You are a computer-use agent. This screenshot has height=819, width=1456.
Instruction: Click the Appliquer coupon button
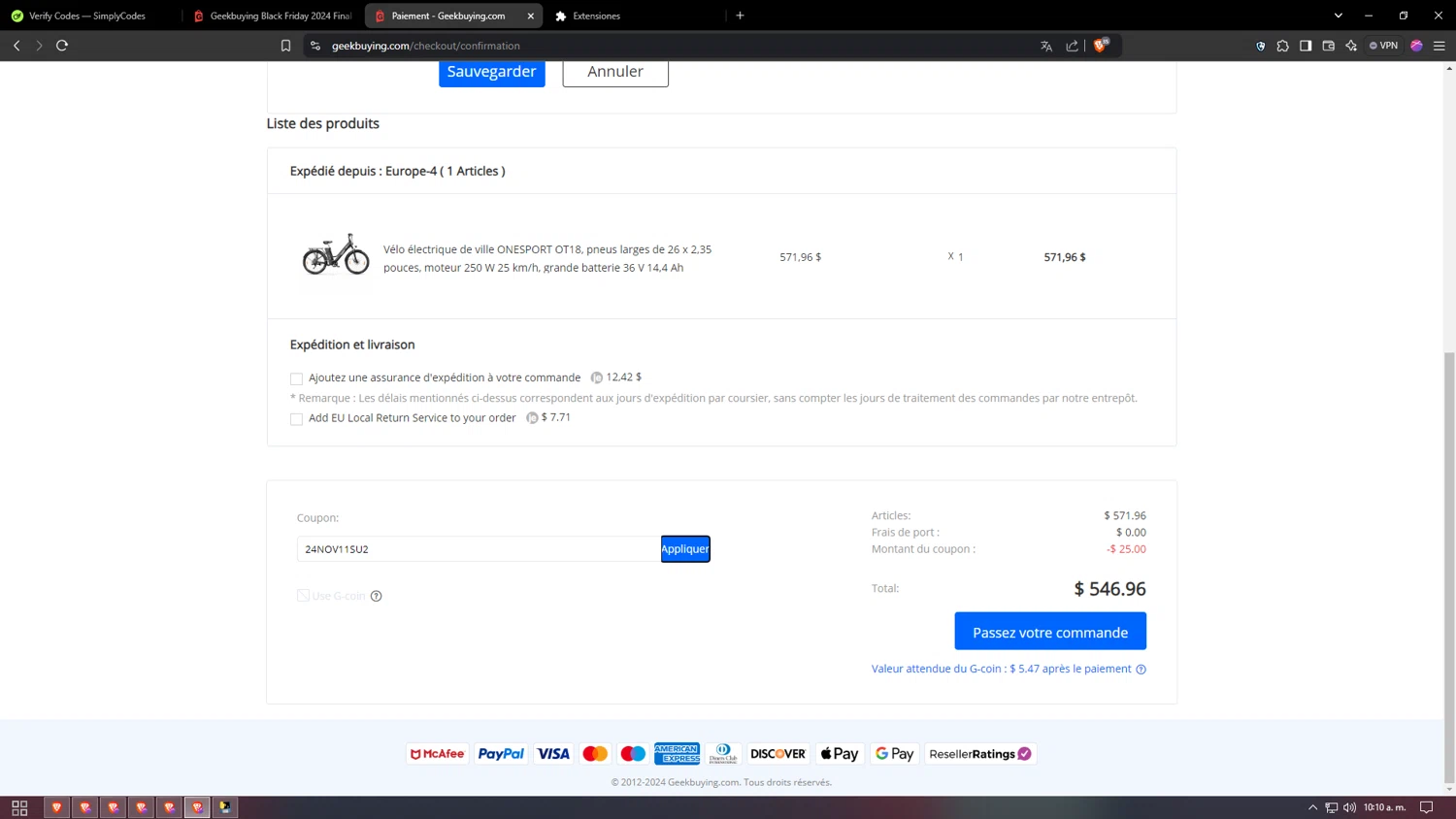[685, 549]
